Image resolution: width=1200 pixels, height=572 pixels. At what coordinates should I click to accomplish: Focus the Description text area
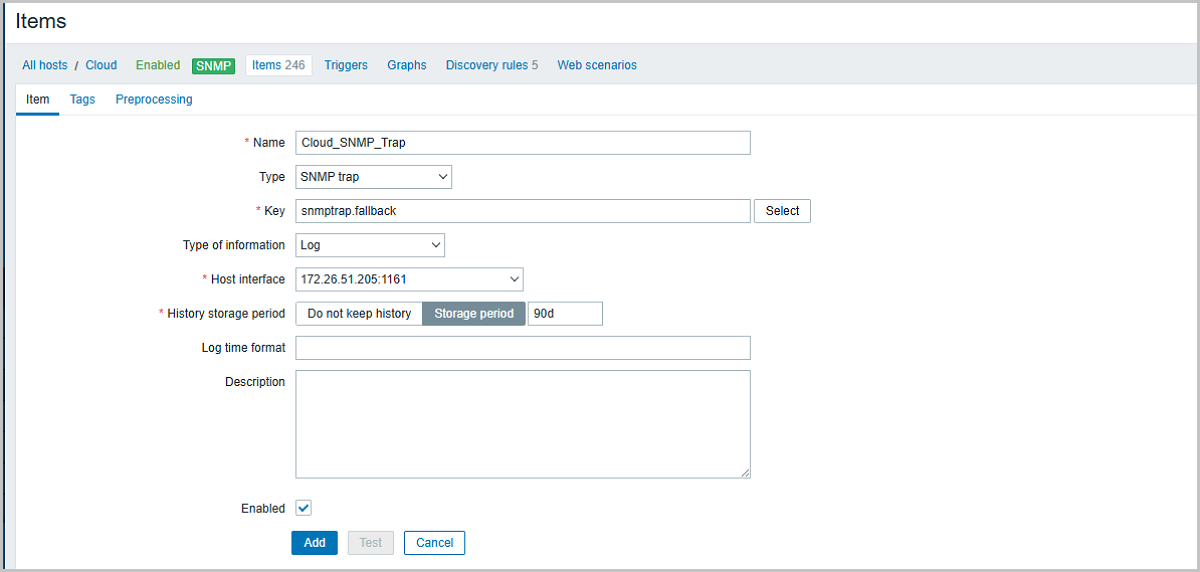pyautogui.click(x=522, y=424)
